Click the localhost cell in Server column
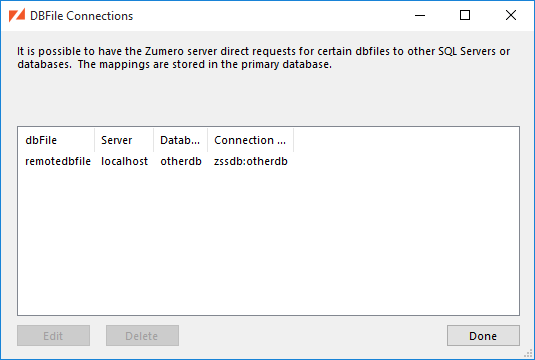This screenshot has height=360, width=535. [125, 161]
